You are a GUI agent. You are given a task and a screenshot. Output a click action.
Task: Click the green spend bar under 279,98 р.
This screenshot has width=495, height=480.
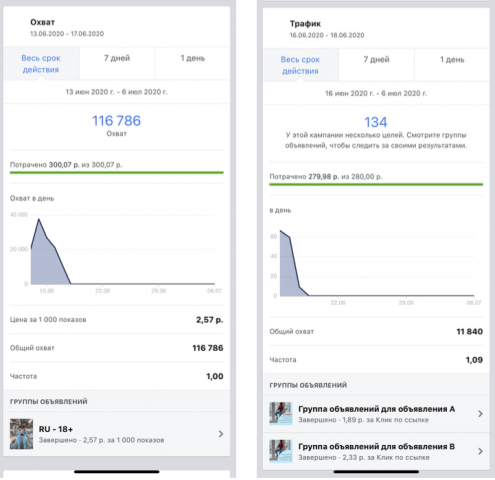click(x=376, y=184)
